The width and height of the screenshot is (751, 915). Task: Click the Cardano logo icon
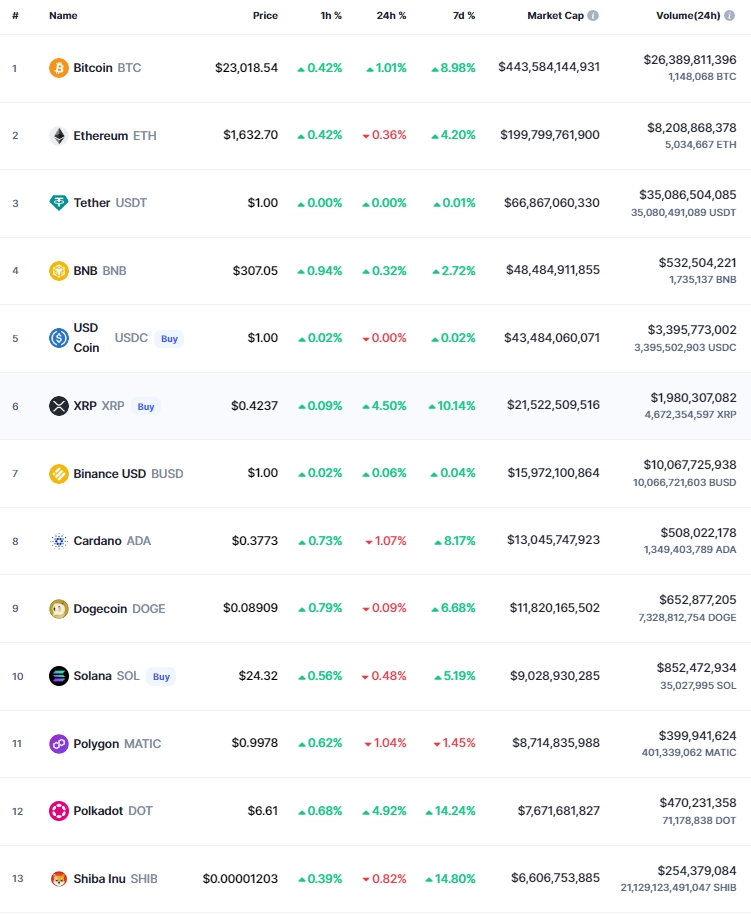pos(58,541)
